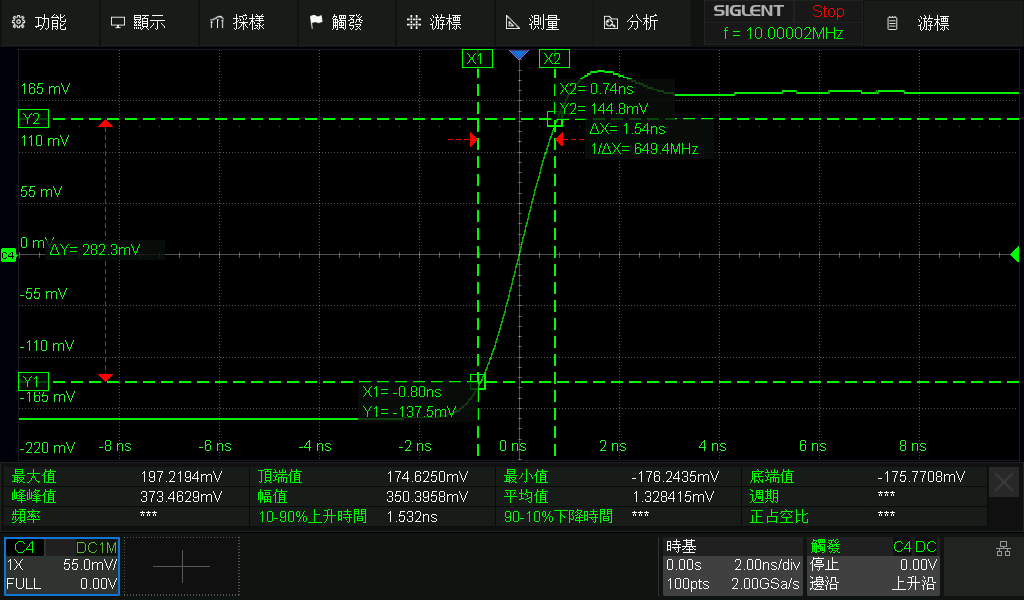Click the frequency counter f = 10.00002MHz
This screenshot has height=600, width=1024.
click(783, 33)
